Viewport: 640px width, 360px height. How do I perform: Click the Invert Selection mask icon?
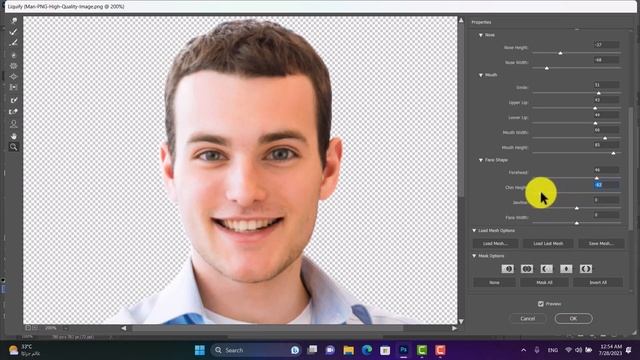point(586,269)
